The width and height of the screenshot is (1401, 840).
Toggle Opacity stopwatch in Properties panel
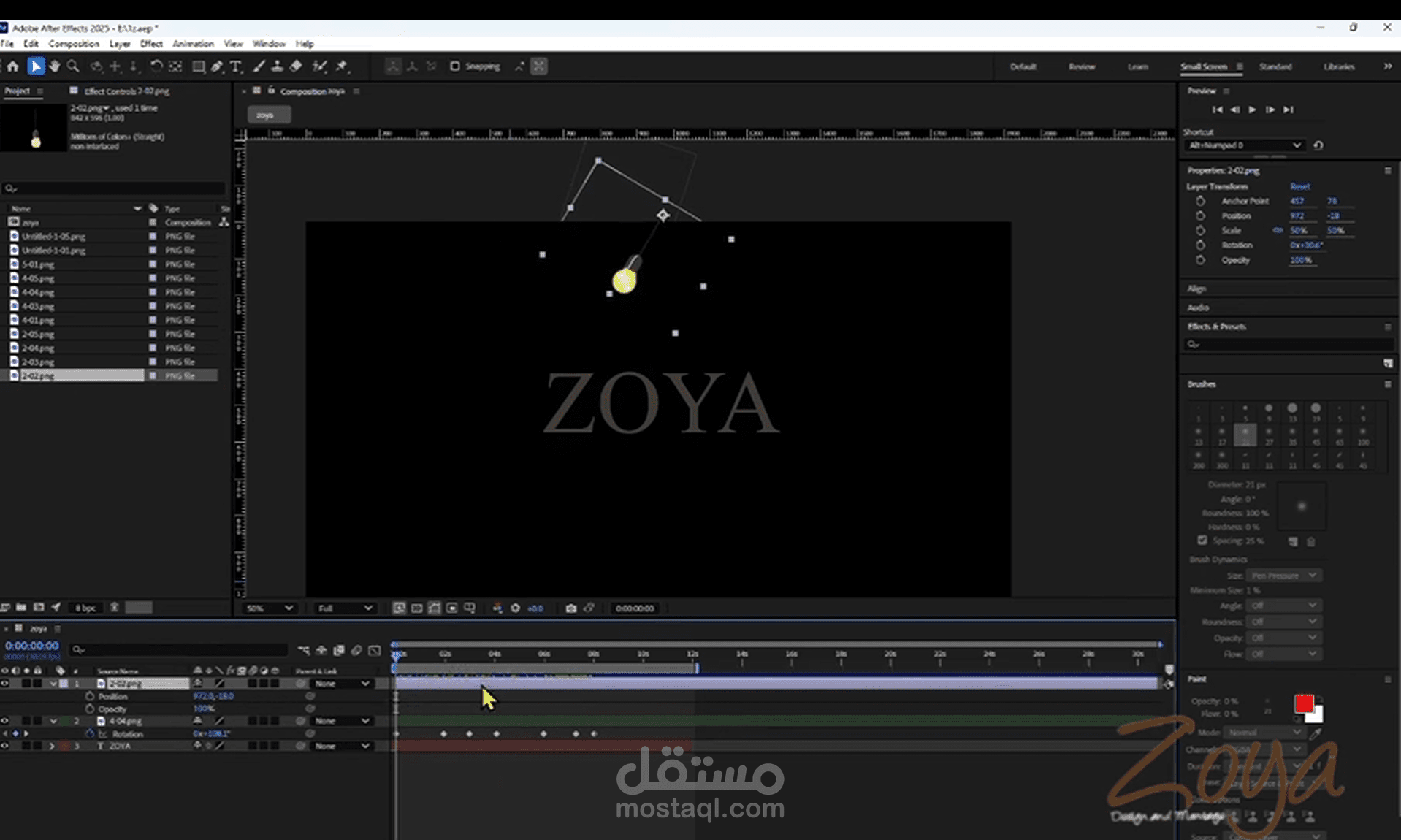click(1200, 260)
